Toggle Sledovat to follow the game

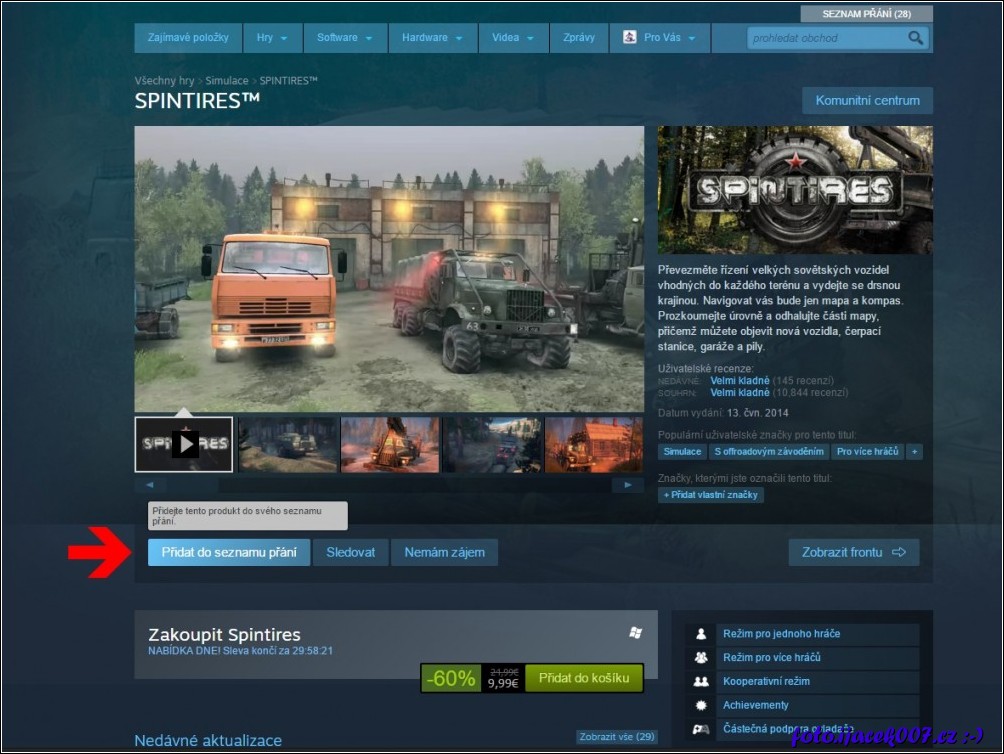pyautogui.click(x=350, y=552)
